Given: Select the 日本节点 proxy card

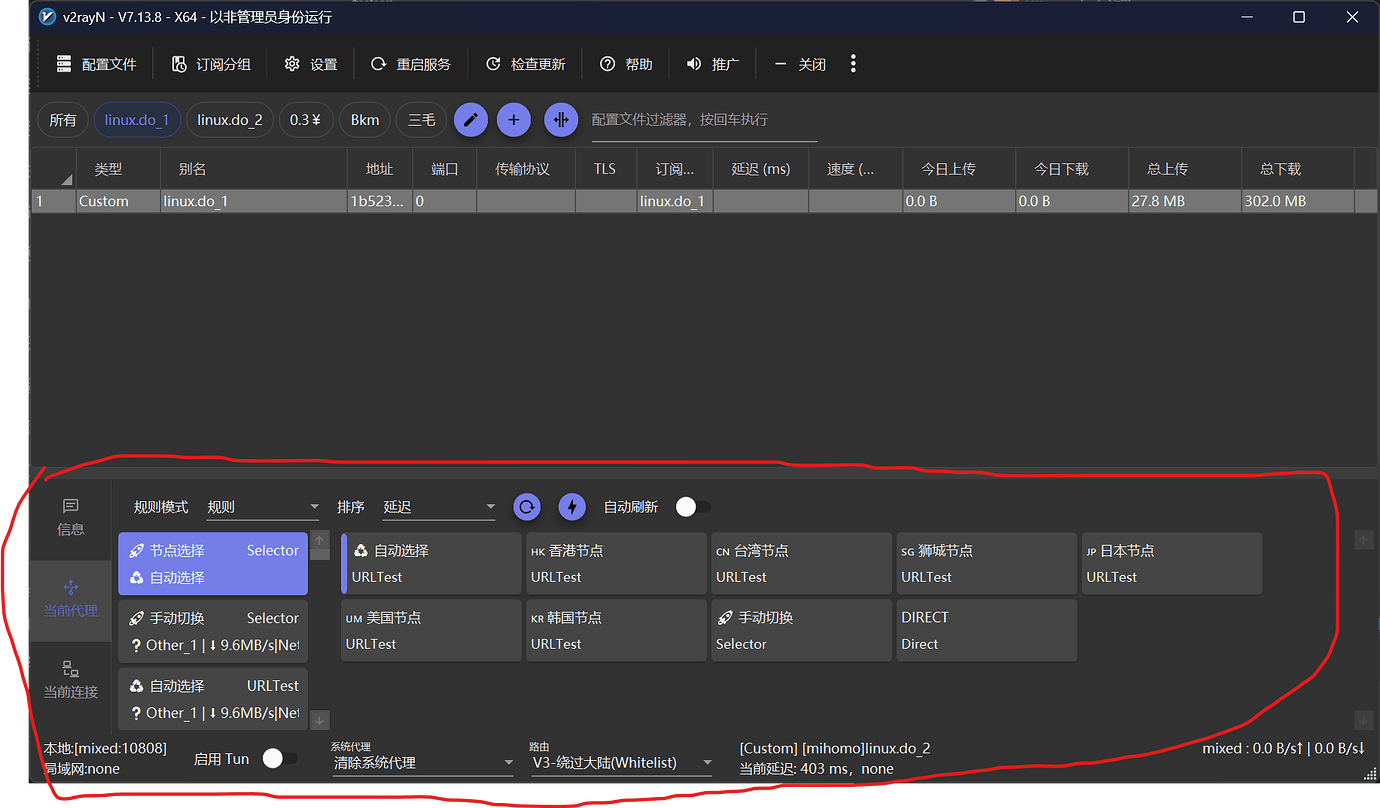Looking at the screenshot, I should (1172, 564).
